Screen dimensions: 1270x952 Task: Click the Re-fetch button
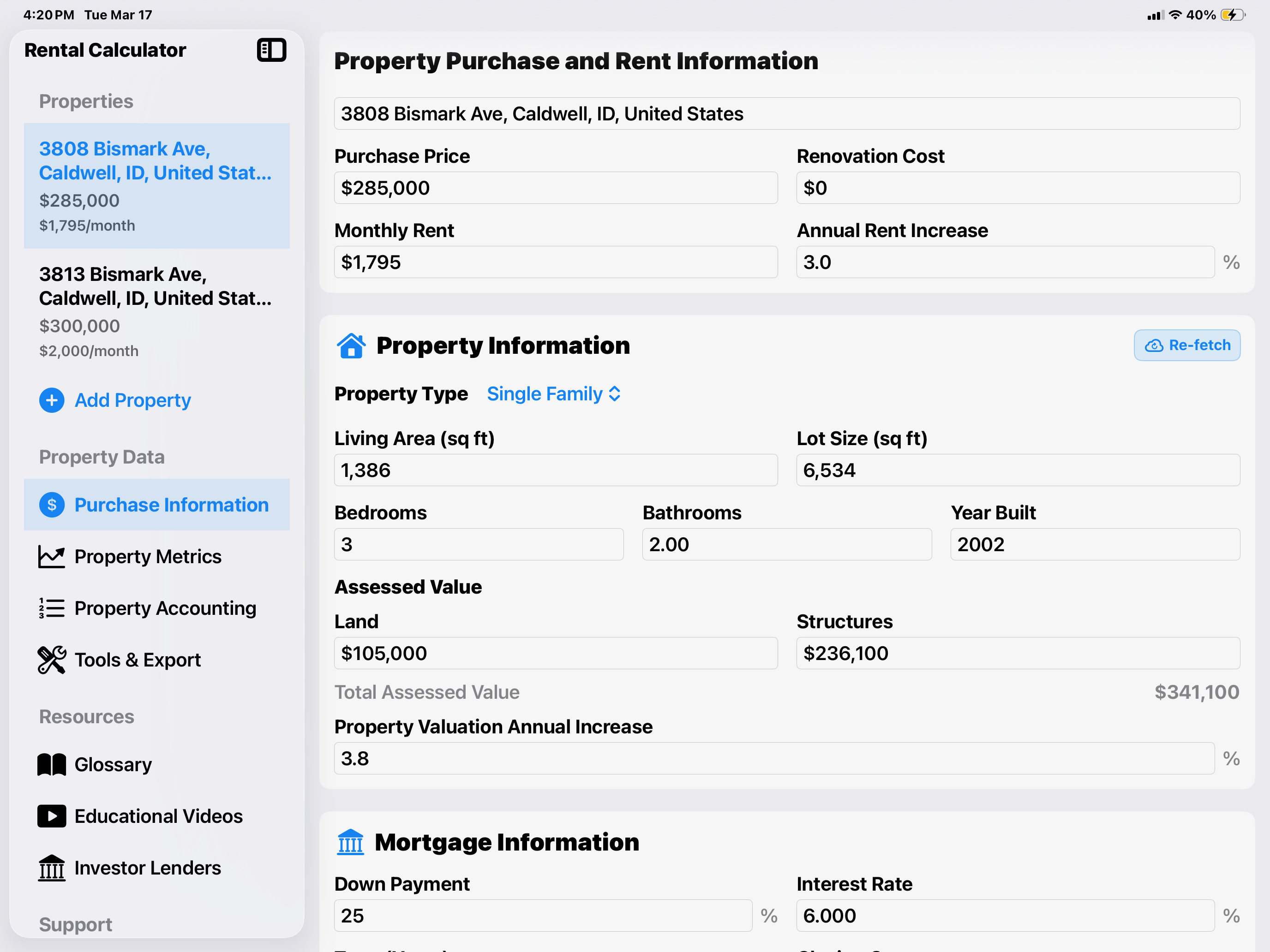[1187, 345]
